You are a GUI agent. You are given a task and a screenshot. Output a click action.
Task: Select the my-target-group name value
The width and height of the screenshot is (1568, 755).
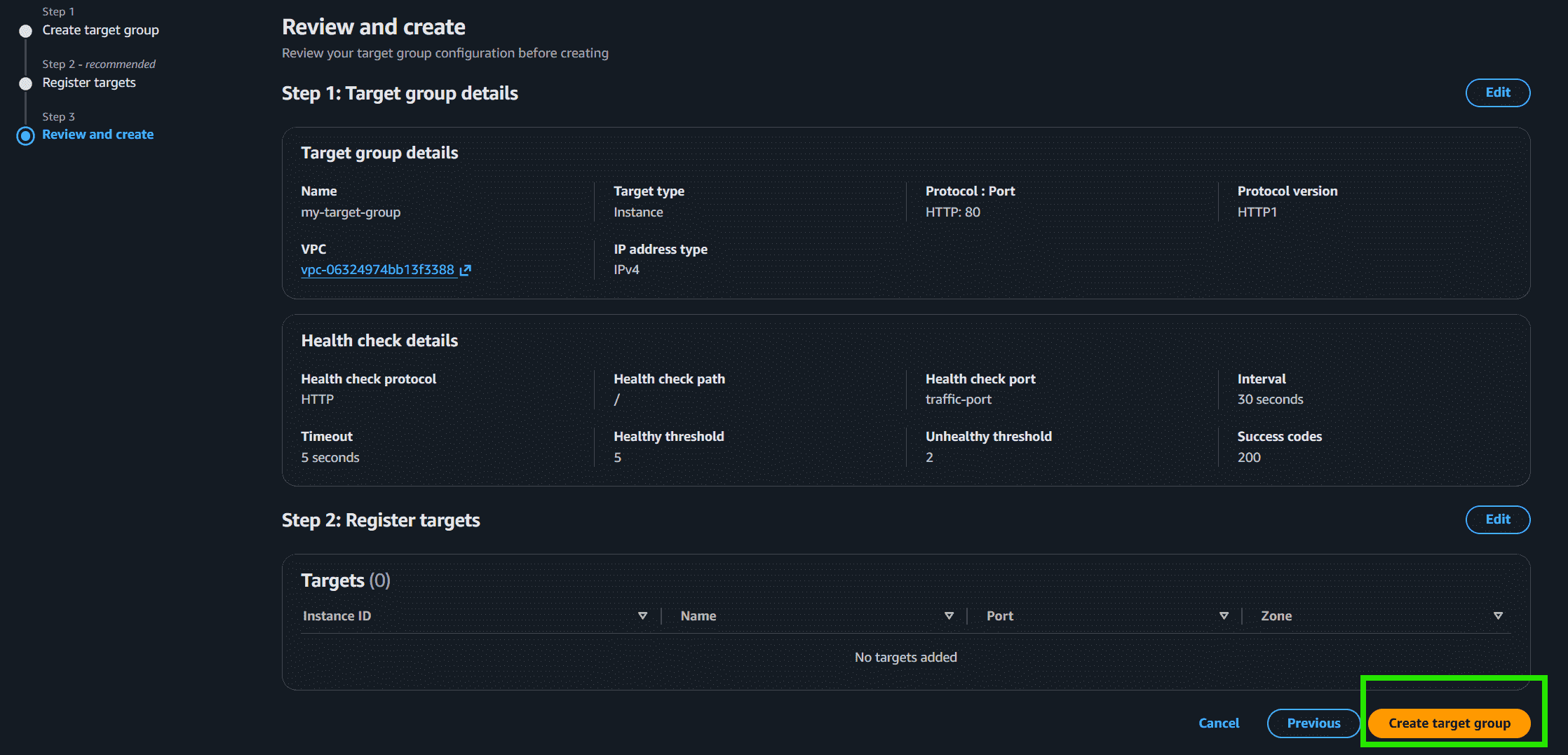pos(351,212)
